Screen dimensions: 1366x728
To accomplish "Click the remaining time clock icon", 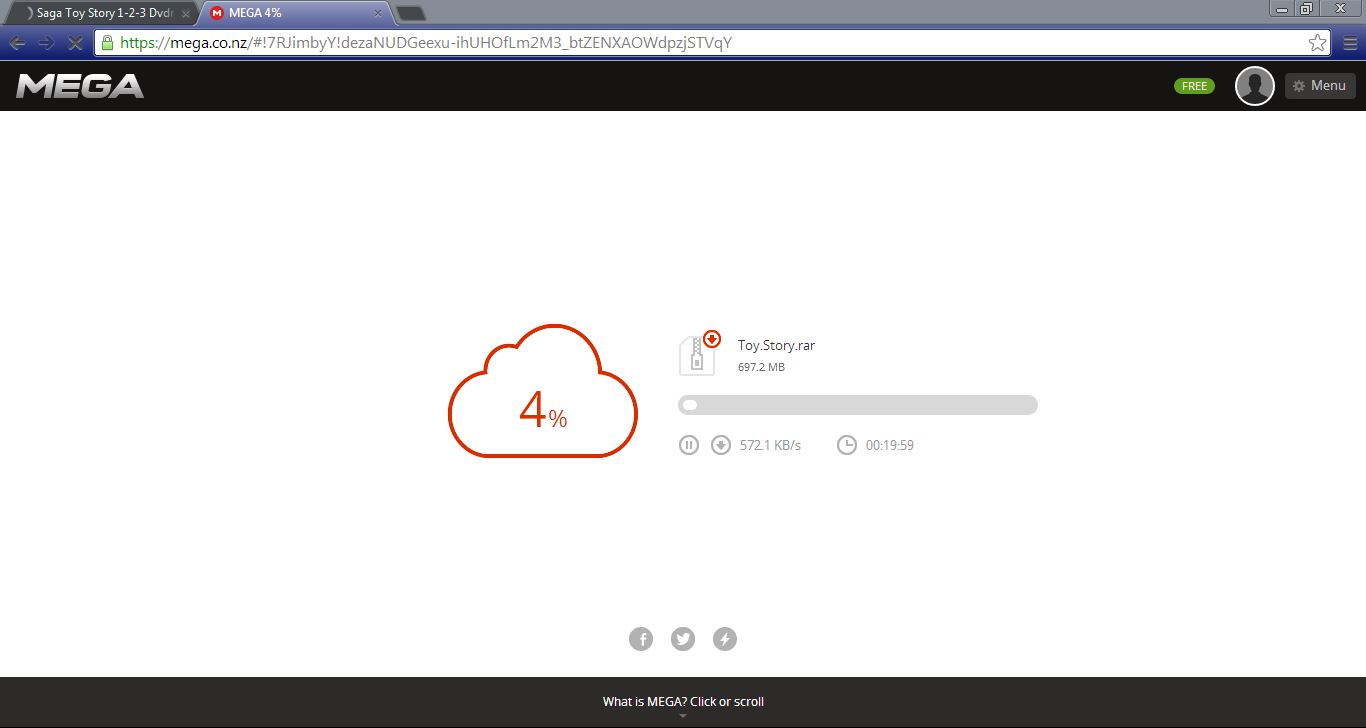I will click(847, 445).
